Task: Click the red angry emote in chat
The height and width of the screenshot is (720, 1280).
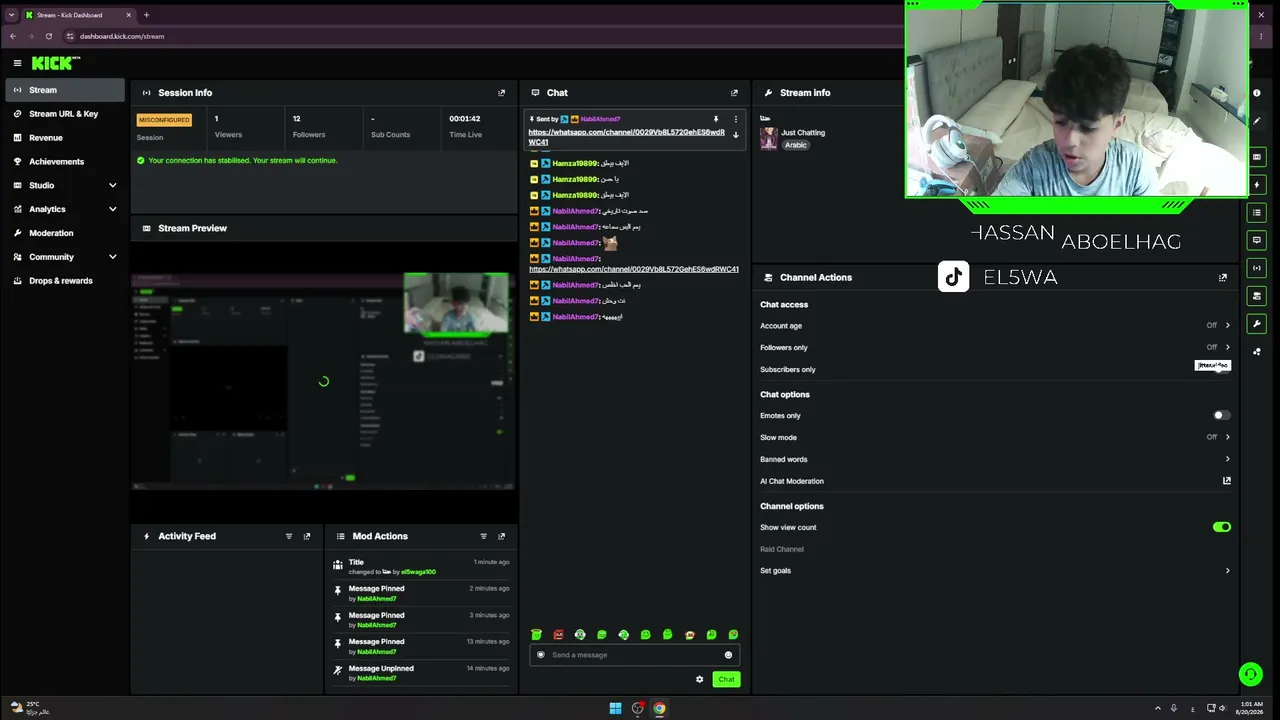Action: pyautogui.click(x=558, y=635)
